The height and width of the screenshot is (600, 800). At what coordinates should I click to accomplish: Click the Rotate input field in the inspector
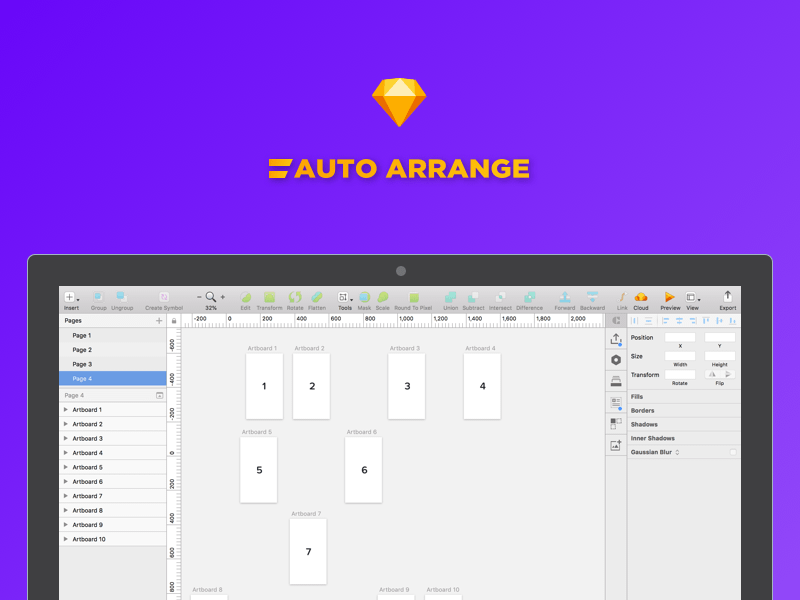[680, 374]
